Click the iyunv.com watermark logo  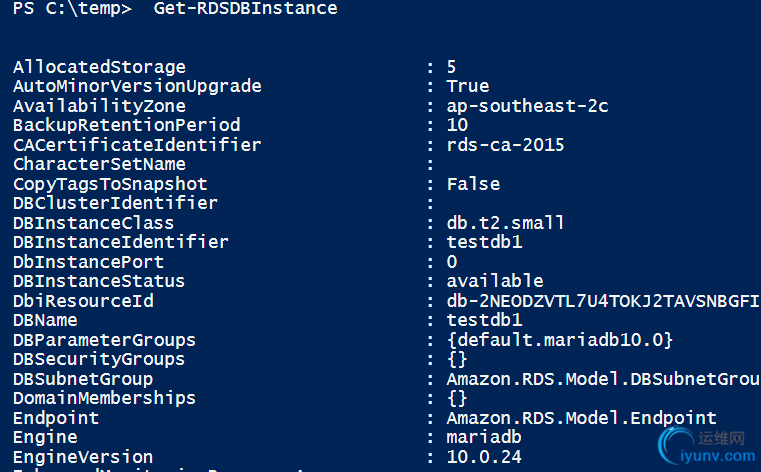707,445
